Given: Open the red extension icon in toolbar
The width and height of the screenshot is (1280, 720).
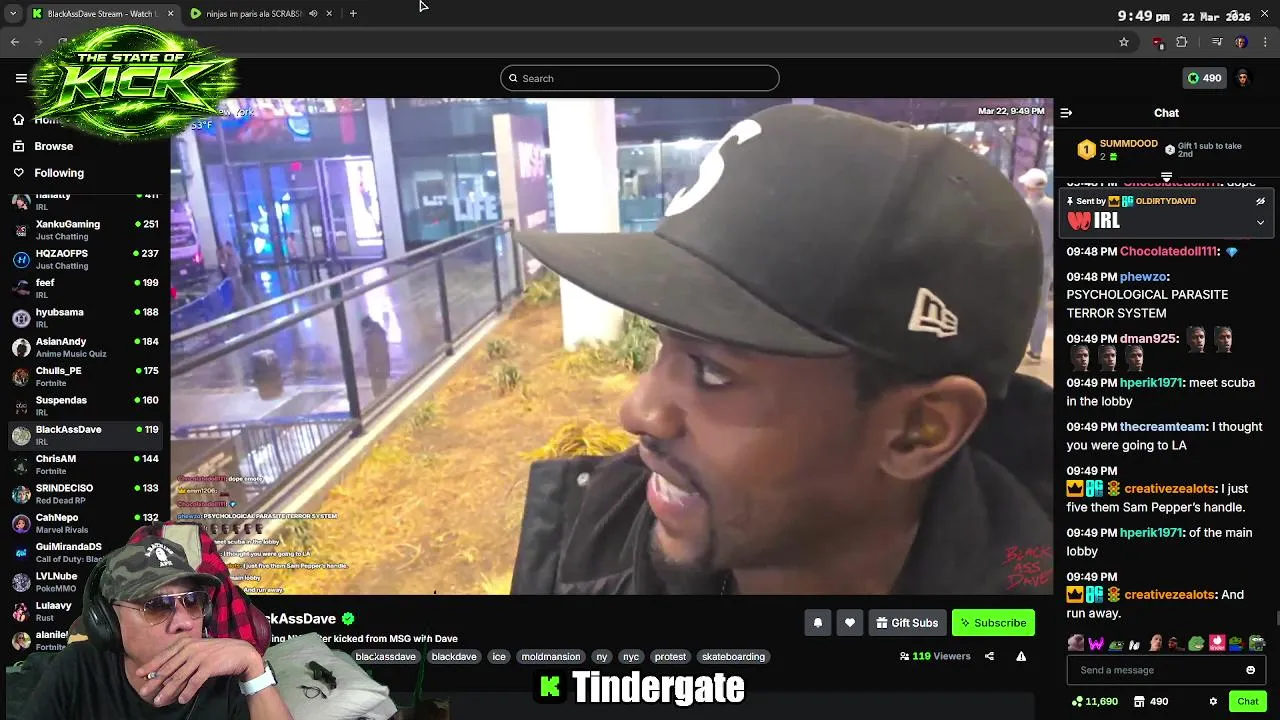Looking at the screenshot, I should pyautogui.click(x=1158, y=42).
